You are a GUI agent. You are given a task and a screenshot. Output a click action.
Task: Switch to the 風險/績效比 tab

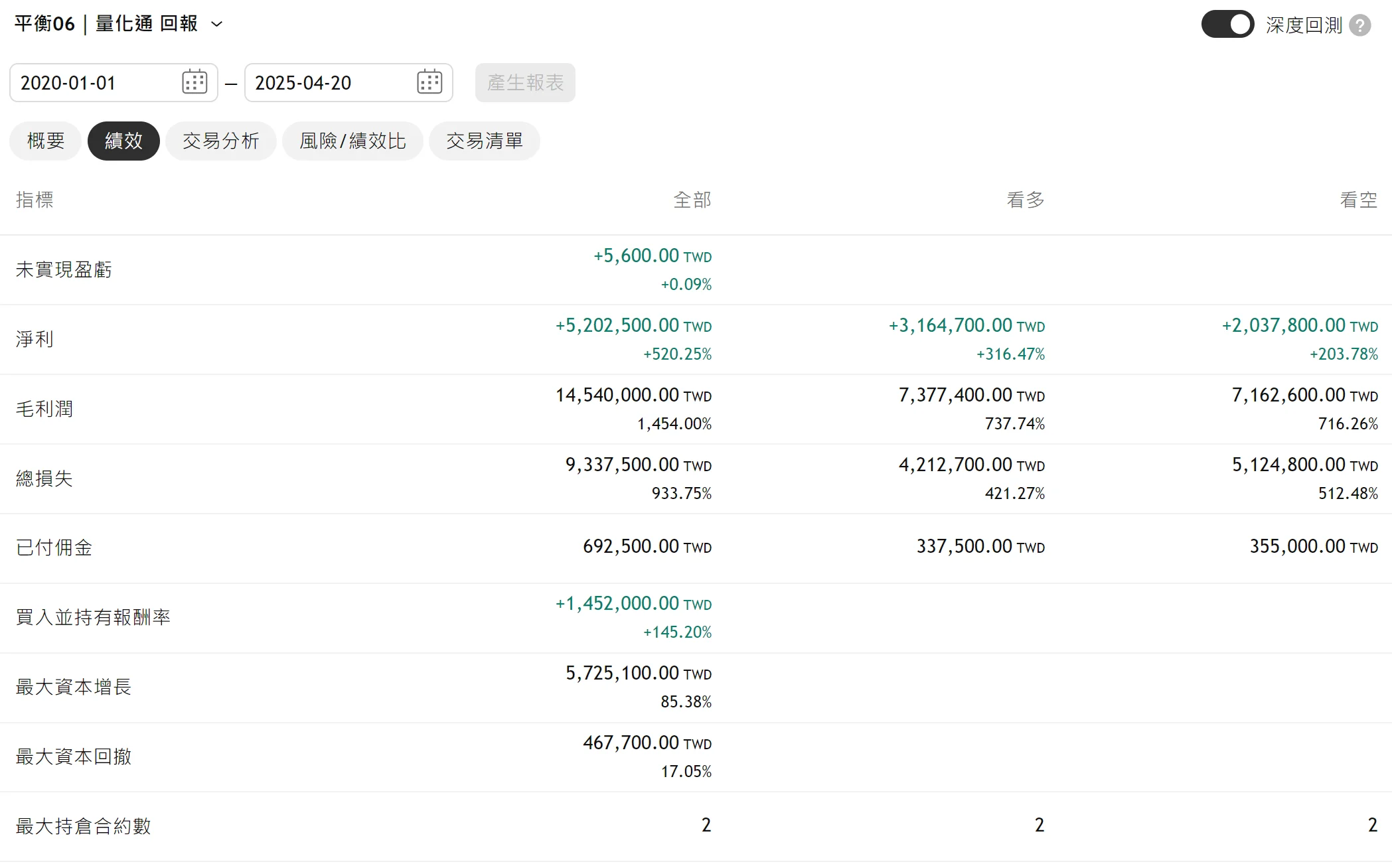coord(352,141)
